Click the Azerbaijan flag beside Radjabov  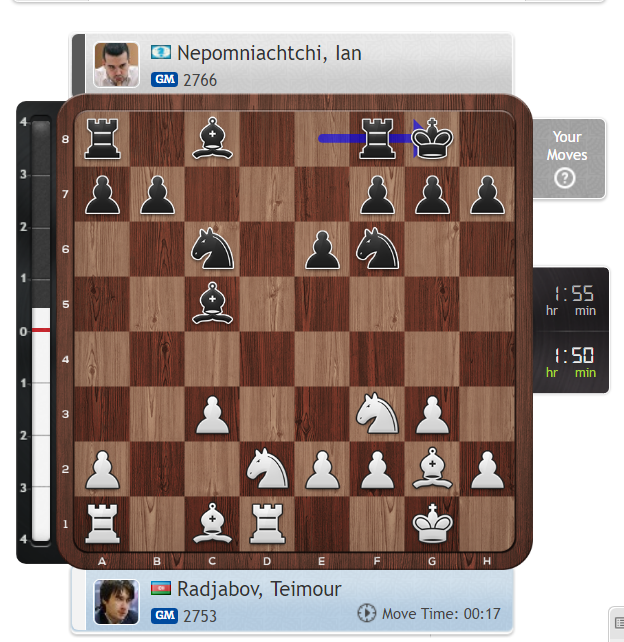click(x=161, y=588)
